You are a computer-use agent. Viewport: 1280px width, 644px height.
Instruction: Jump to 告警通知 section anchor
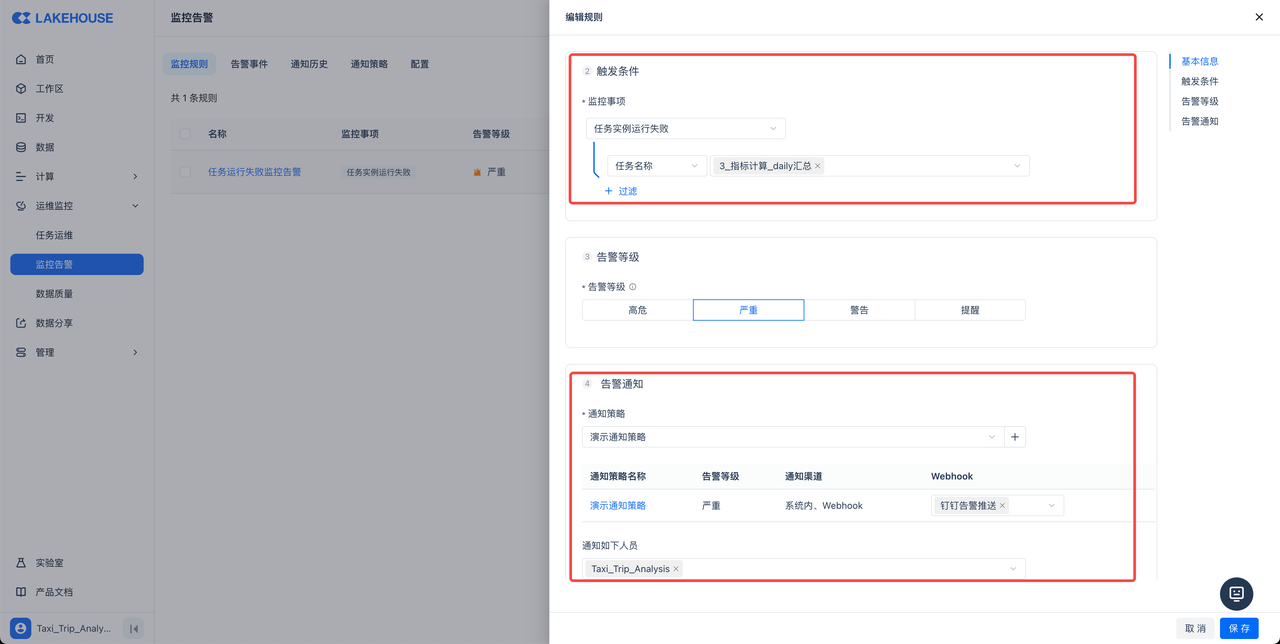[1199, 121]
